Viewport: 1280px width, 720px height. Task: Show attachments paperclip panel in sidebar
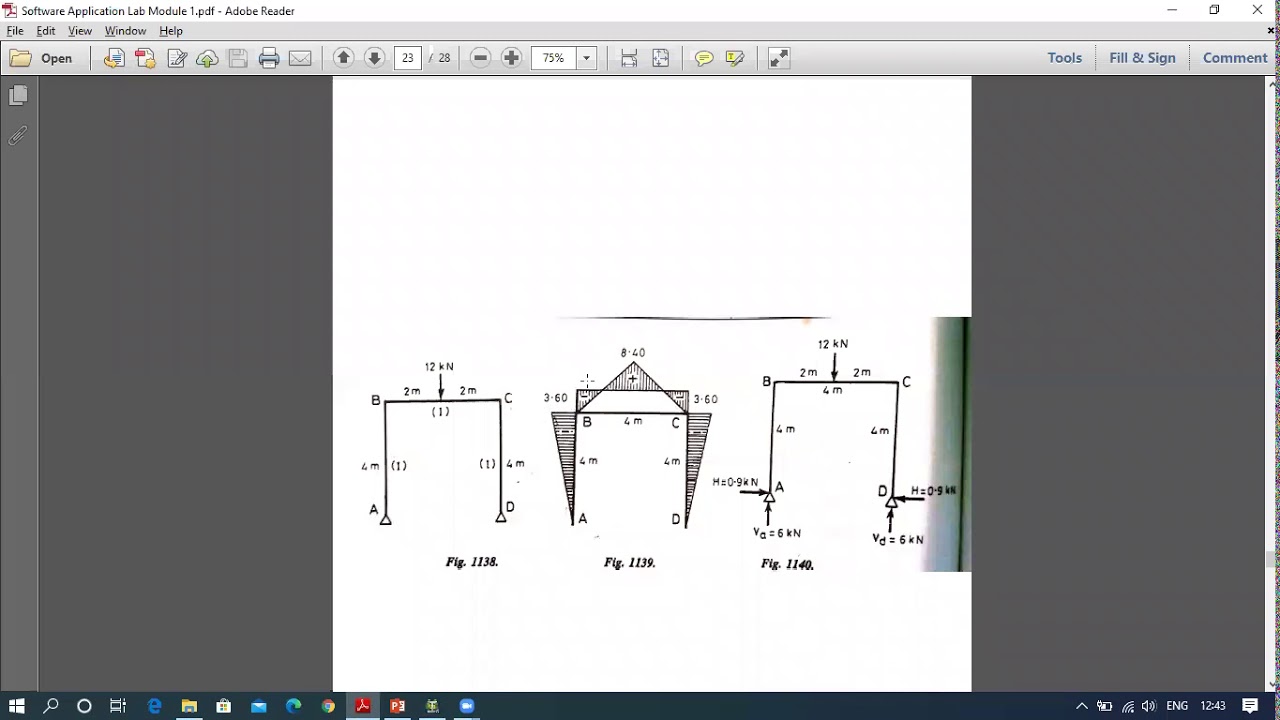[x=18, y=136]
